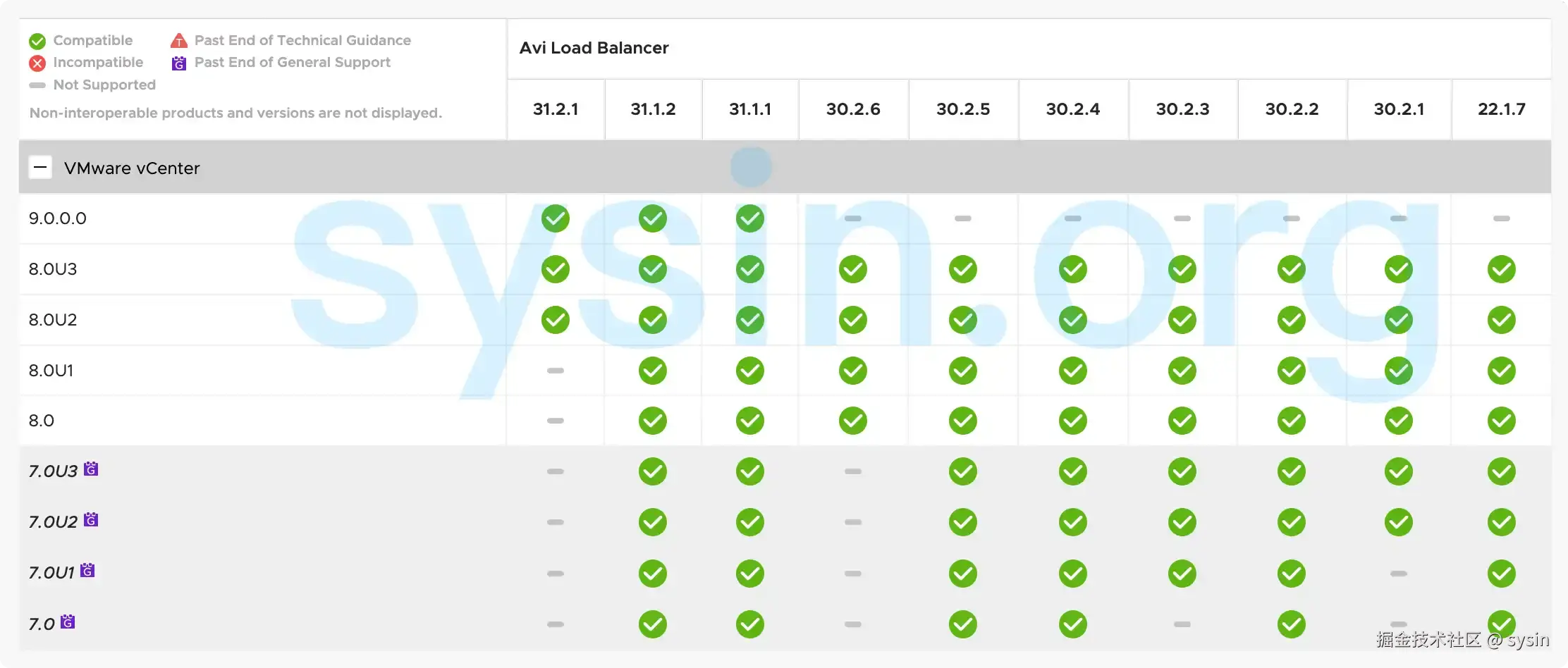Click the 9.0.0.0 version row label
1568x668 pixels.
pos(58,218)
